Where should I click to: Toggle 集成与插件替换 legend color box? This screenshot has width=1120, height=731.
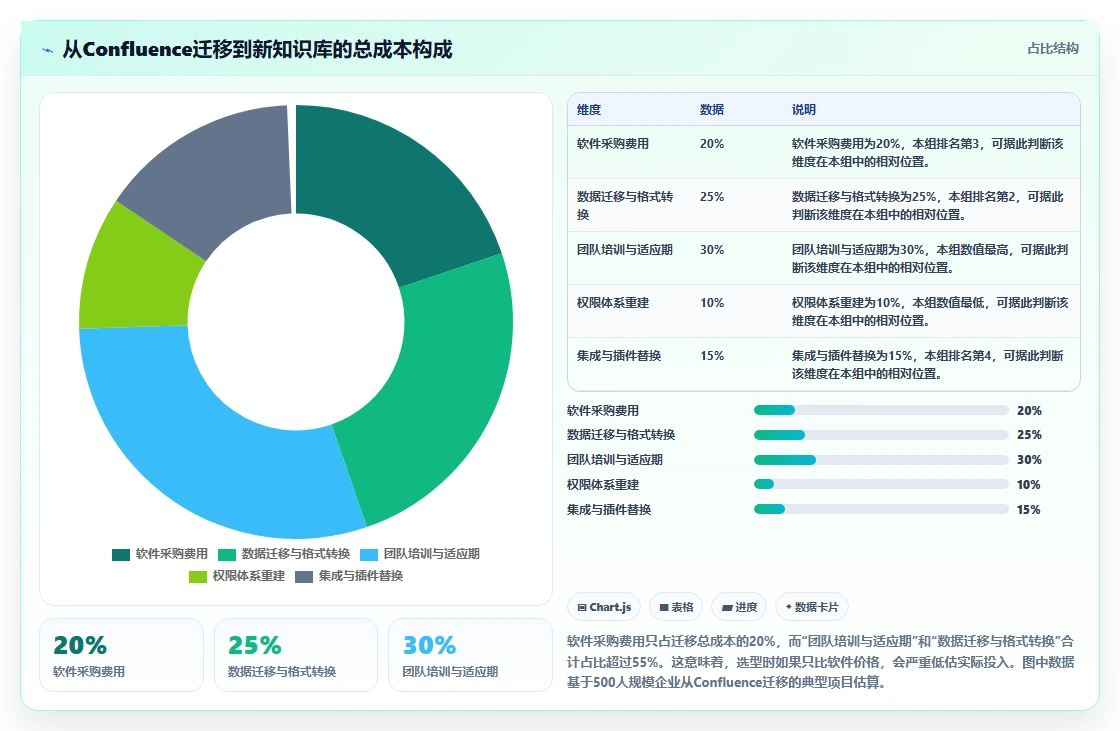click(304, 577)
